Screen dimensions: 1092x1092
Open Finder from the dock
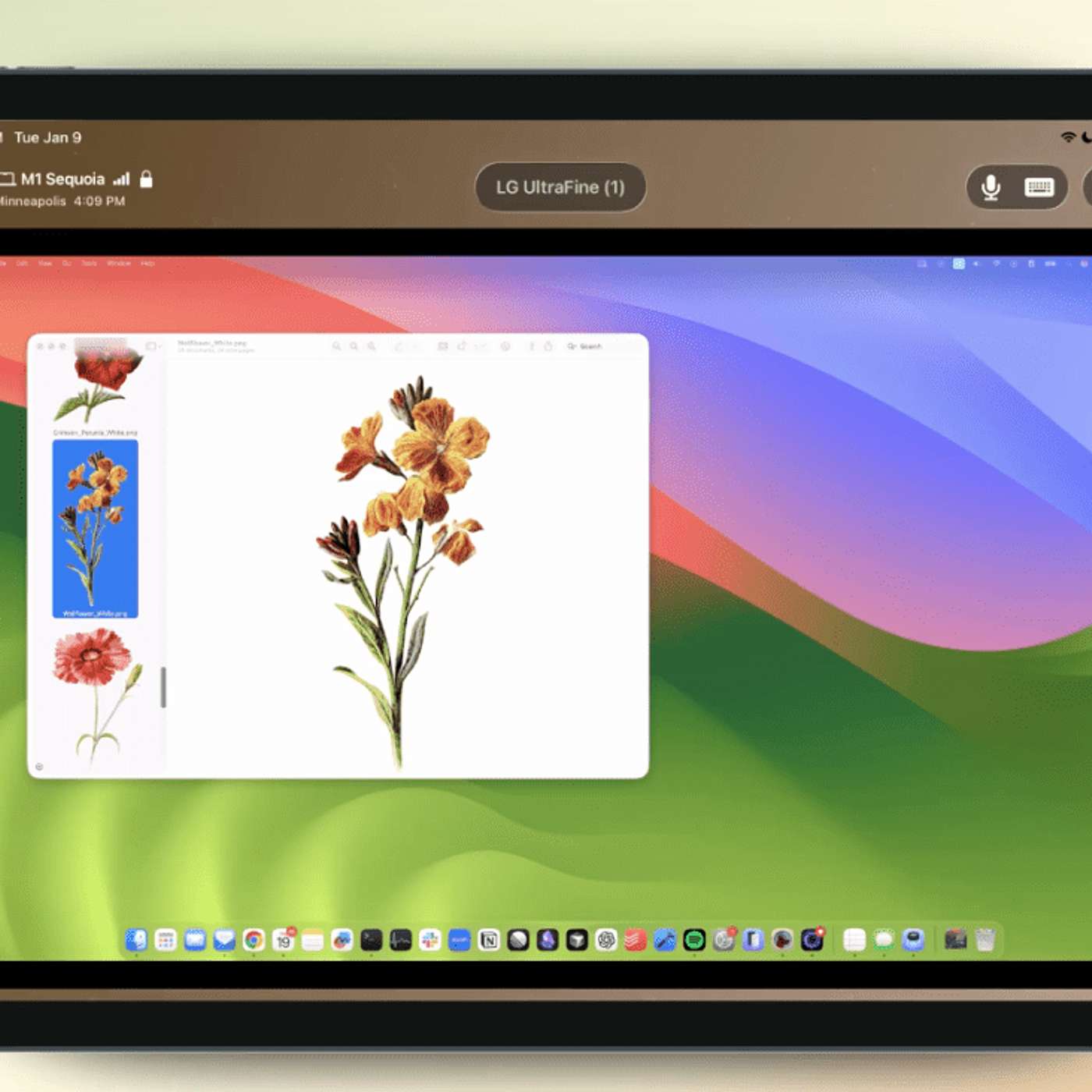click(x=136, y=940)
